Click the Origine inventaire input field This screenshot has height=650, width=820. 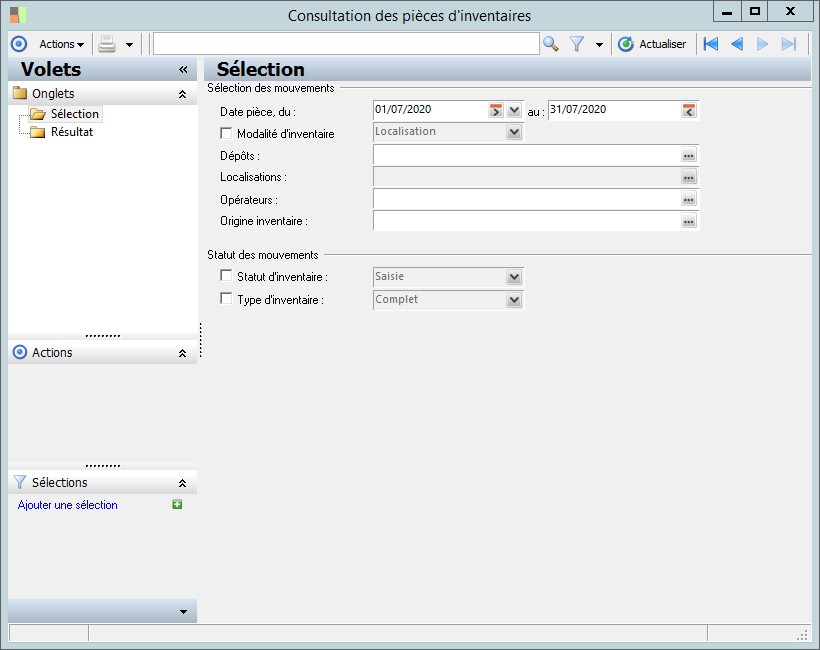(527, 221)
